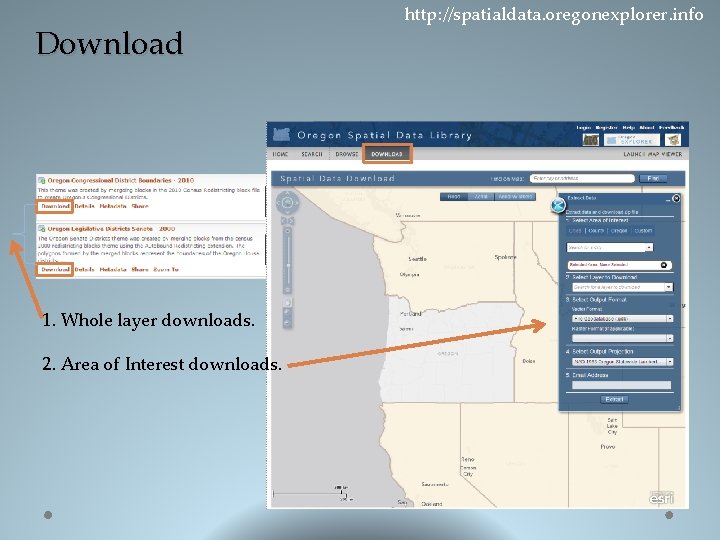Close the Extract Data panel
Screen dimensions: 720x540
tap(676, 198)
